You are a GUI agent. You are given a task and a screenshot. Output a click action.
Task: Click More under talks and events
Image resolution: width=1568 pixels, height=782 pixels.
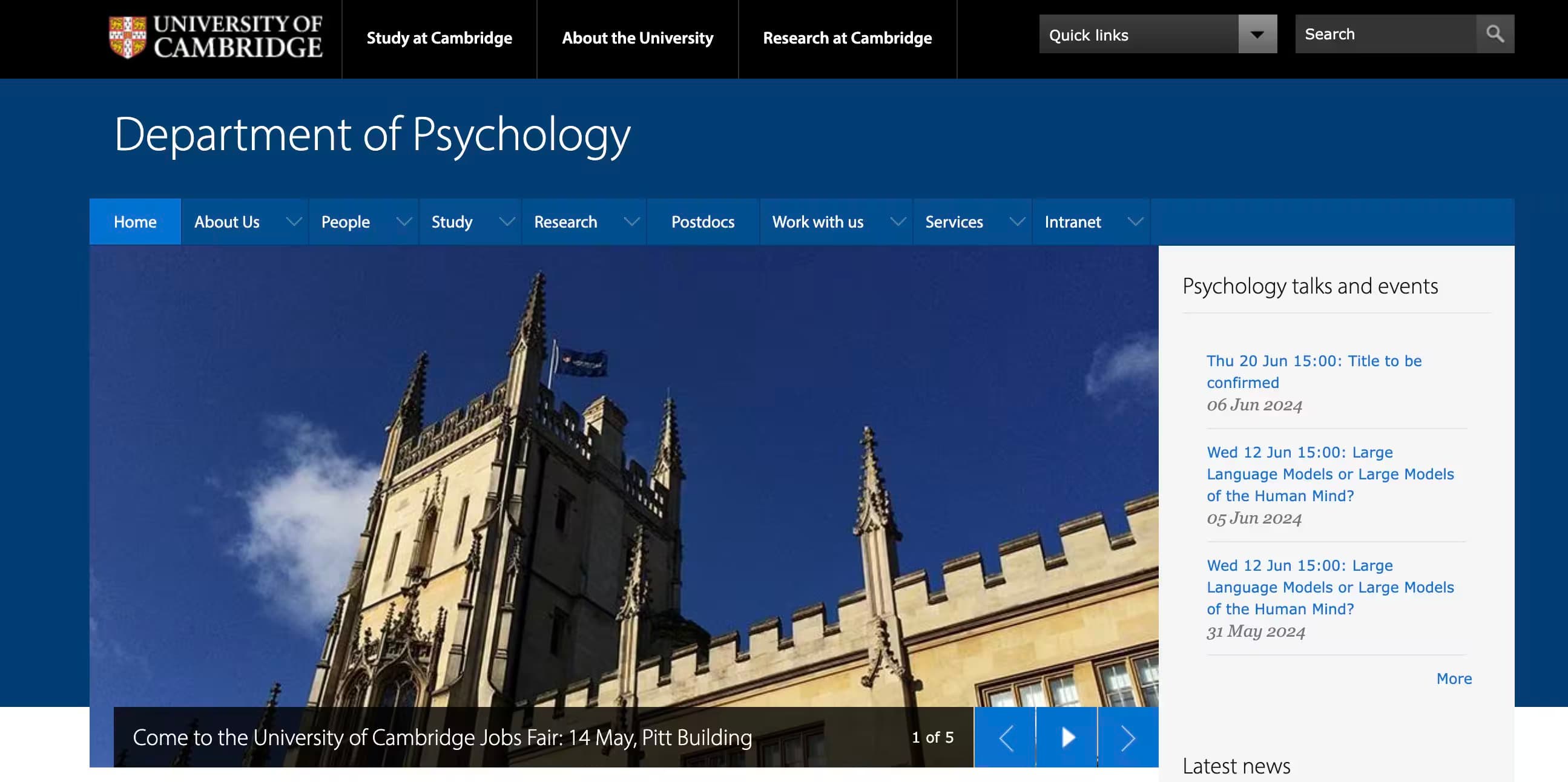(x=1454, y=678)
